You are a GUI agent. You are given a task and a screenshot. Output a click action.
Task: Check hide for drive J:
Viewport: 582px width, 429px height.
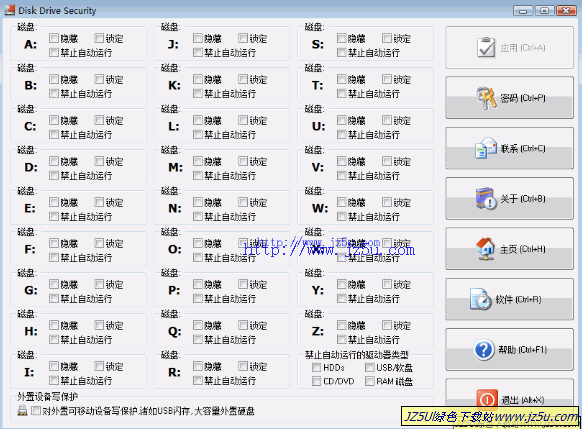[198, 38]
